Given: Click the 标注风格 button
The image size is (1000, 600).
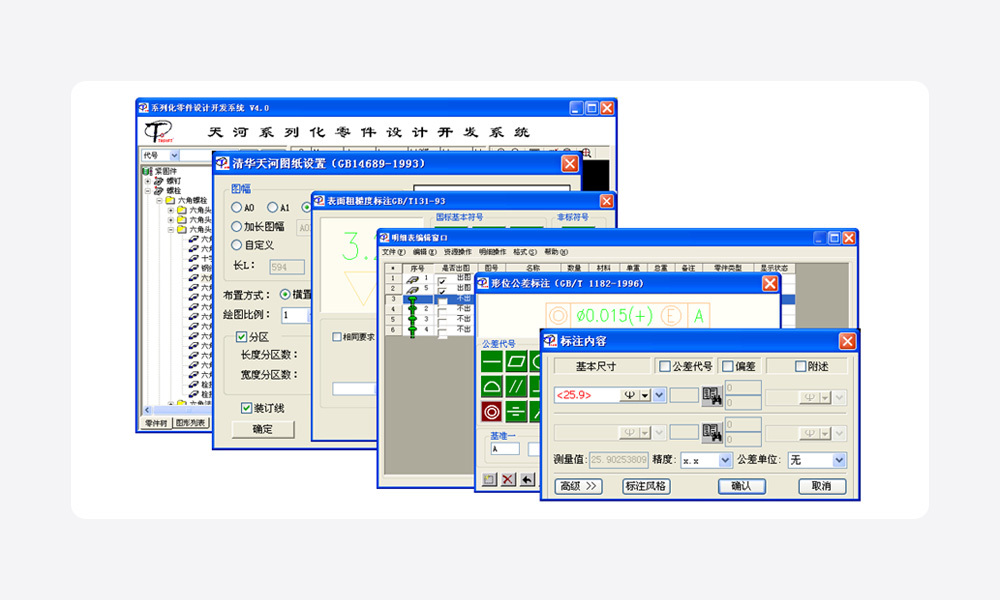Looking at the screenshot, I should (x=645, y=486).
